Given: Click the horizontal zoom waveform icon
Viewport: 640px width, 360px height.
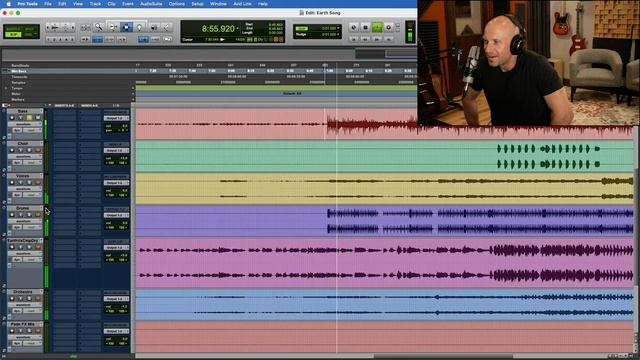Looking at the screenshot, I should (x=54, y=27).
